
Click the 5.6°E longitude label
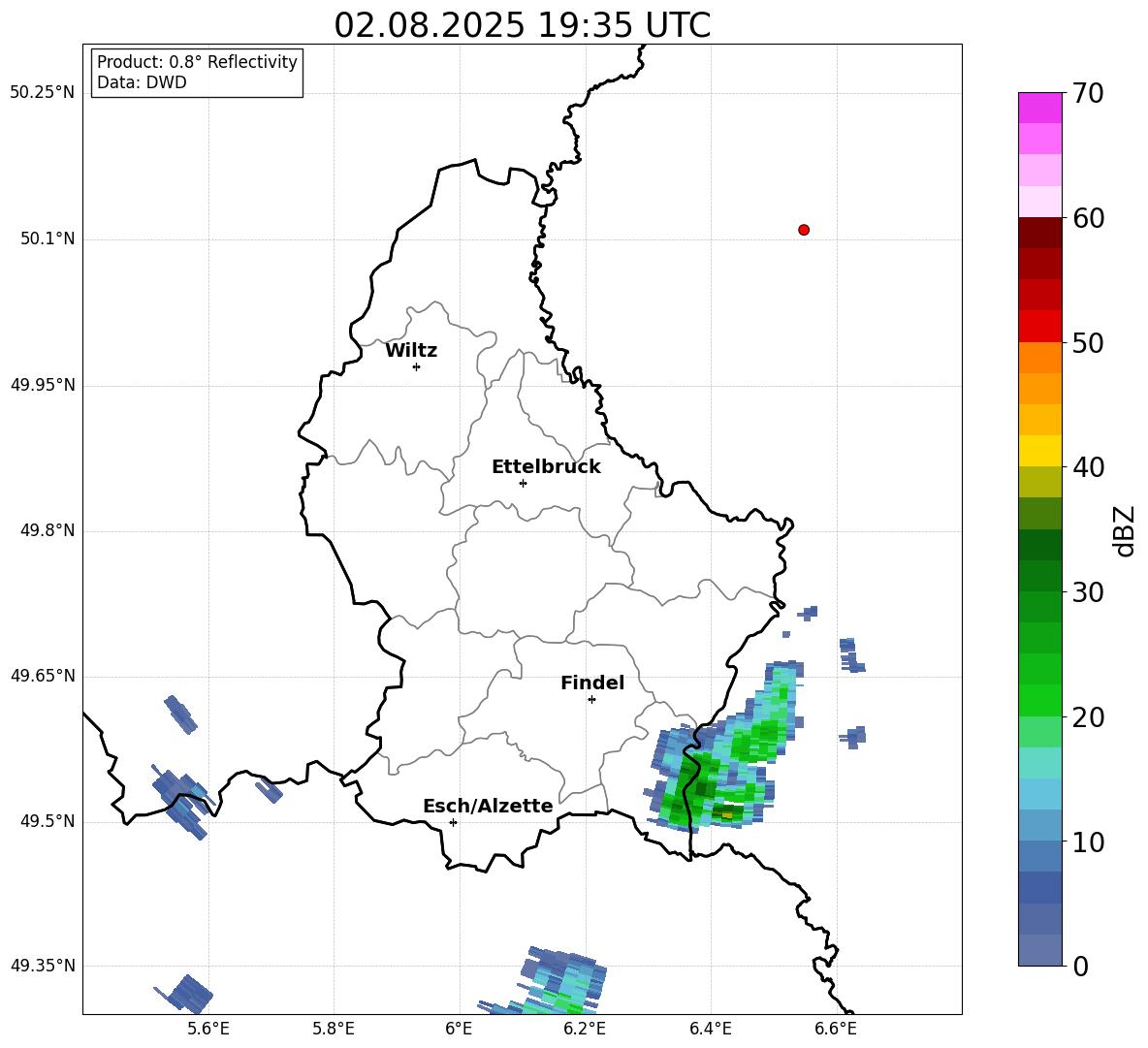point(208,1029)
